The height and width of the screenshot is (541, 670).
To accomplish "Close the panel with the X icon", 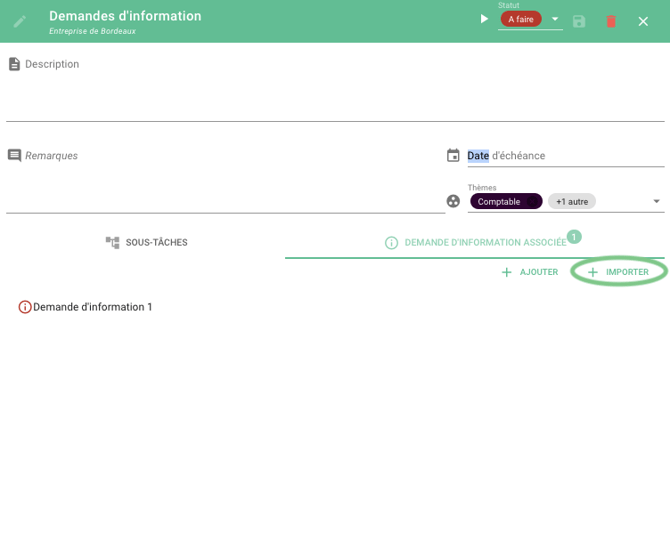I will (x=643, y=21).
